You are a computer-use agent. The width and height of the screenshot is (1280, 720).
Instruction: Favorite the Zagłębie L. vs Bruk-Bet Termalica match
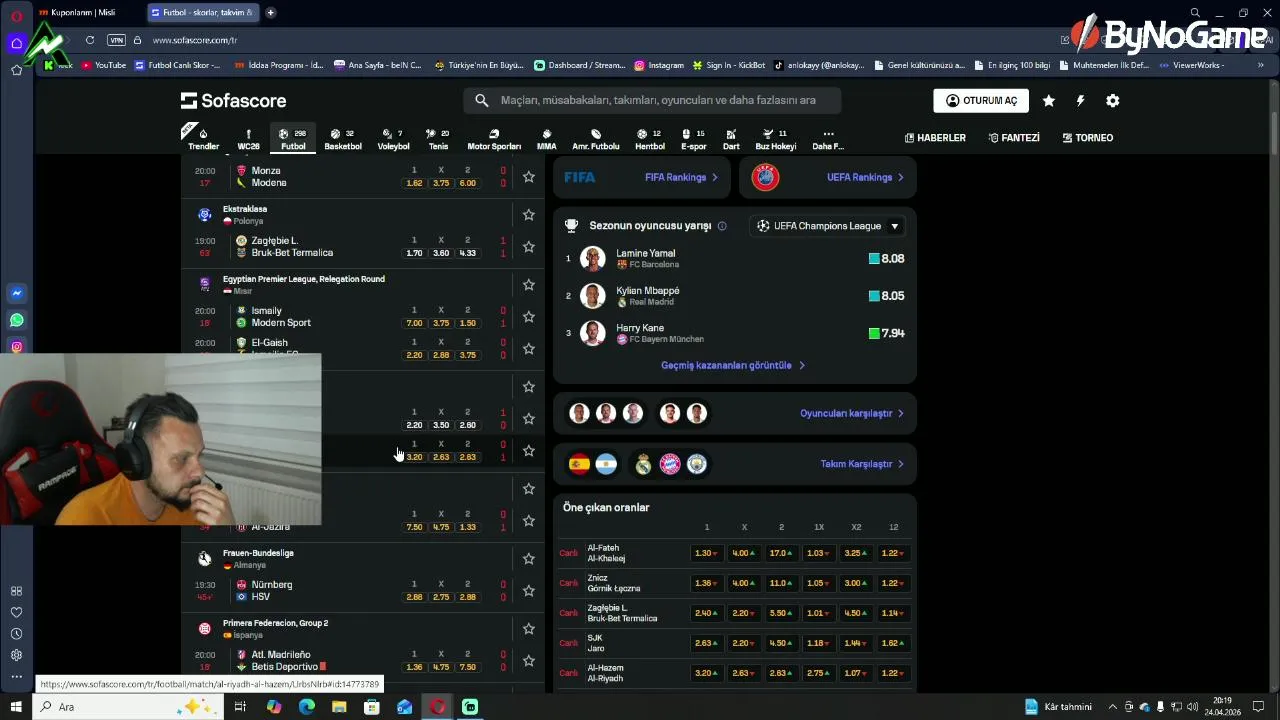click(528, 247)
